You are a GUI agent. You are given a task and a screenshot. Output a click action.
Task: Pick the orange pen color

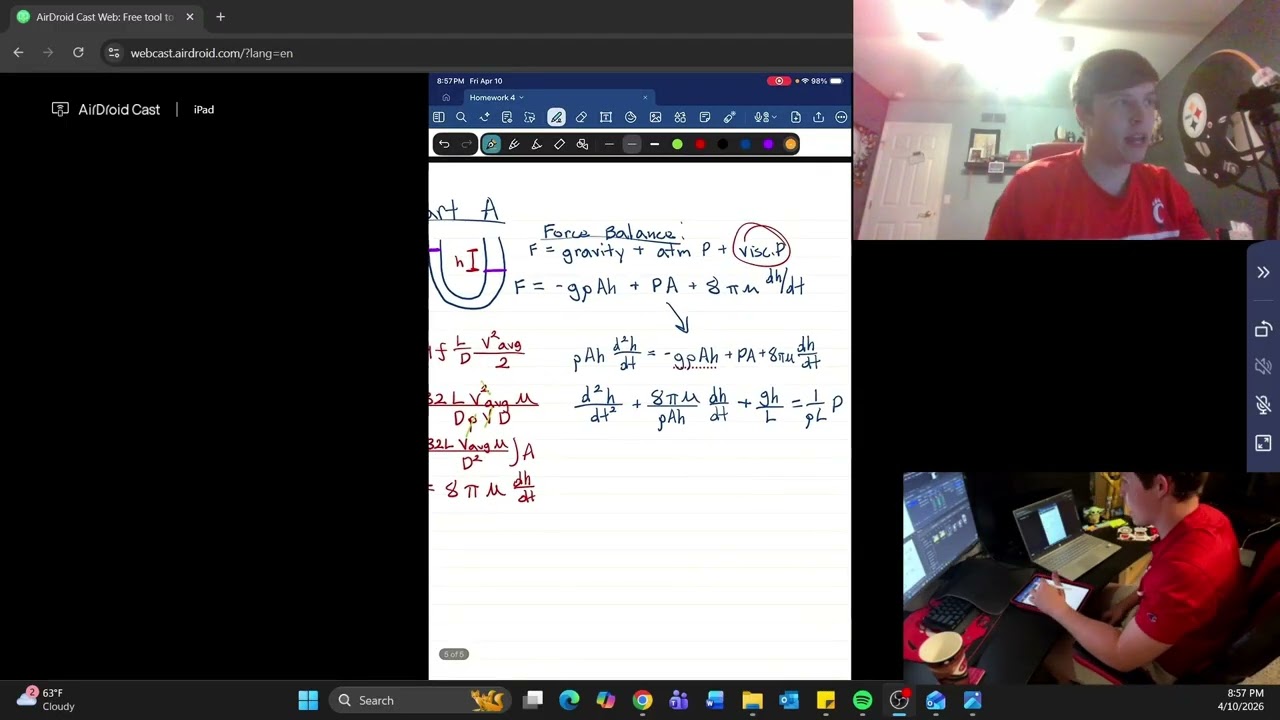[x=790, y=144]
